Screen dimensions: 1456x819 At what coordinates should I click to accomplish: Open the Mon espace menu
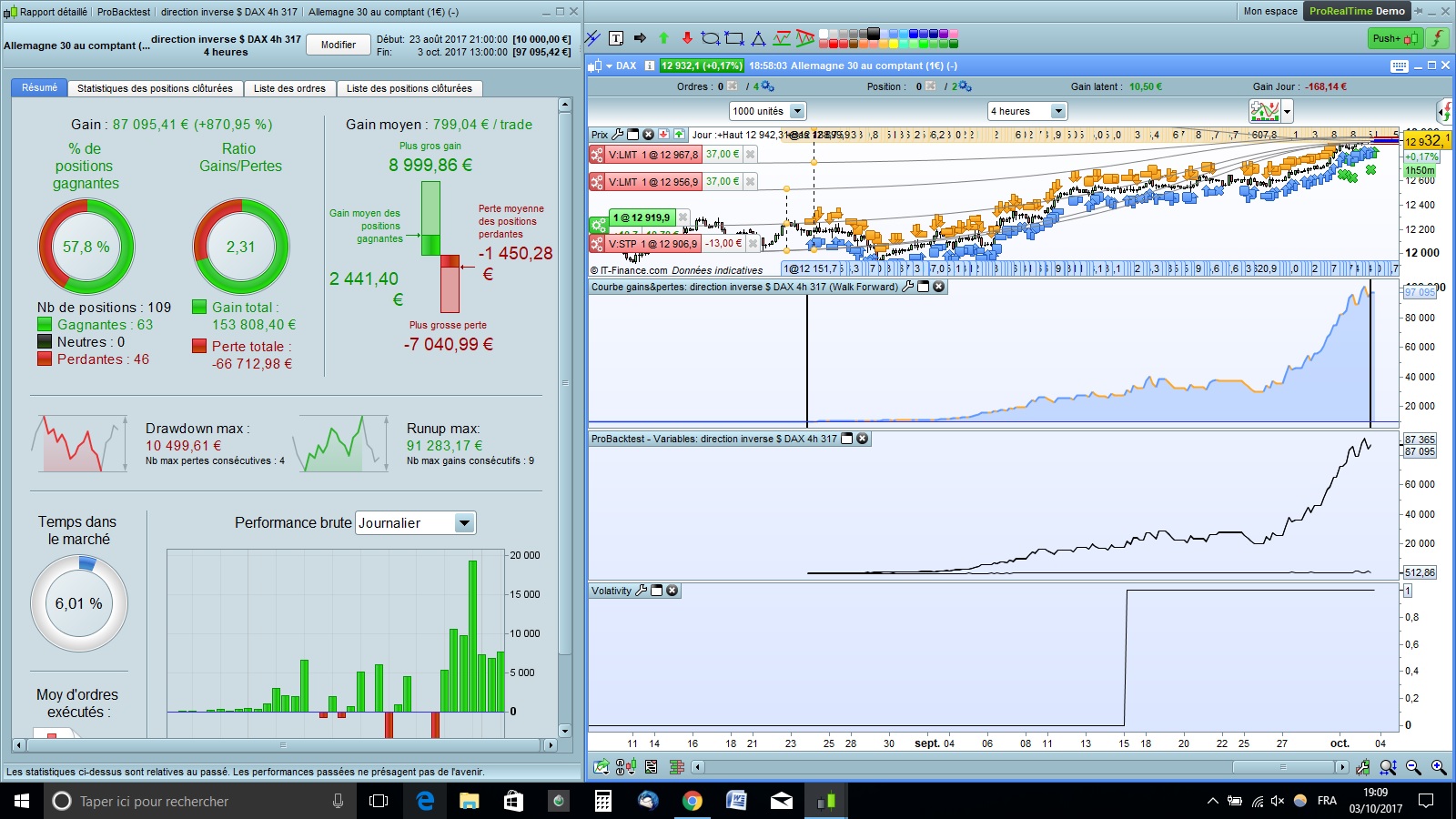(1270, 11)
